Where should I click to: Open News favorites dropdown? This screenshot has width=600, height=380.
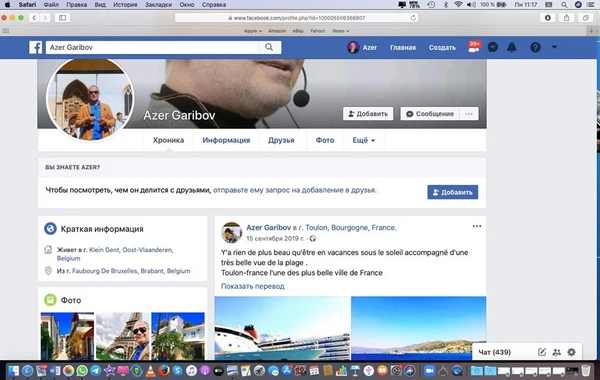click(x=341, y=31)
